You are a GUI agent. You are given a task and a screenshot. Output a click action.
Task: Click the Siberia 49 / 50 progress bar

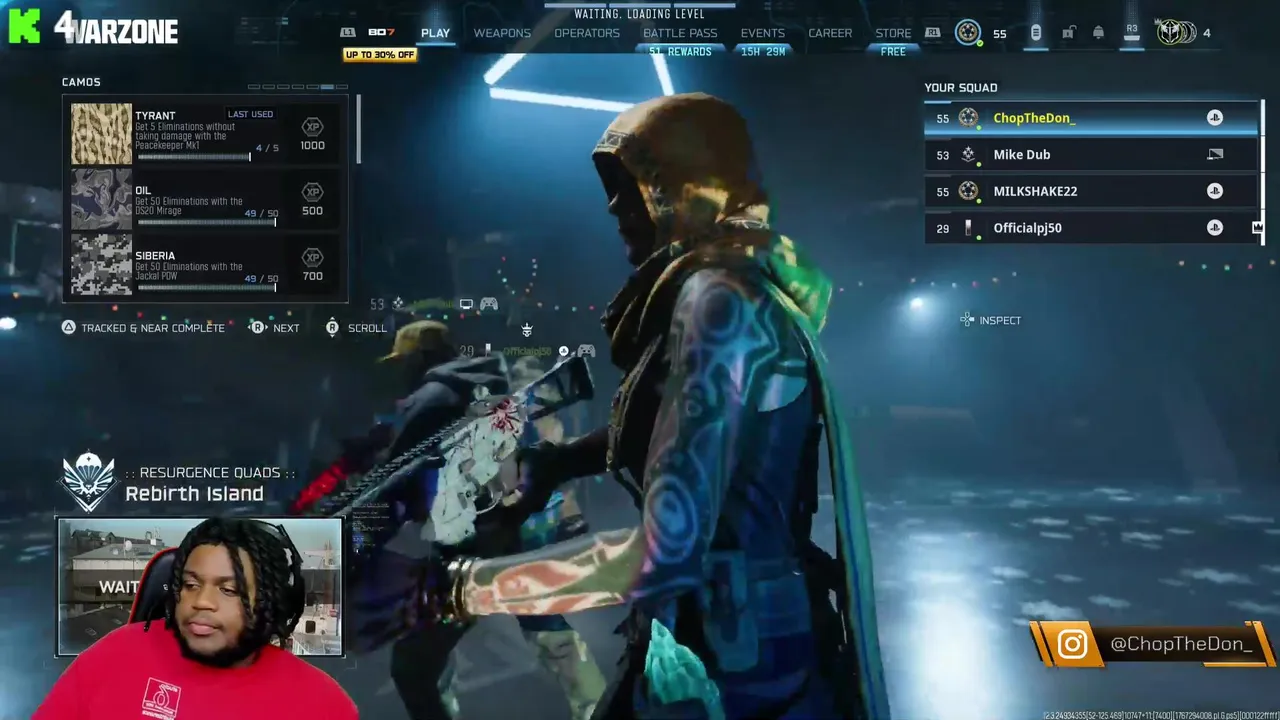click(x=206, y=288)
